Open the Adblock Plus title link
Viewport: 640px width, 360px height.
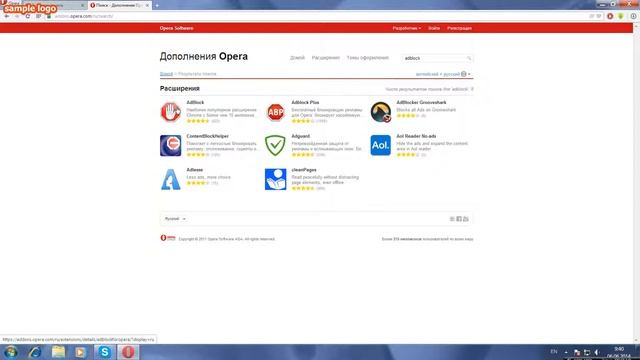coord(305,102)
